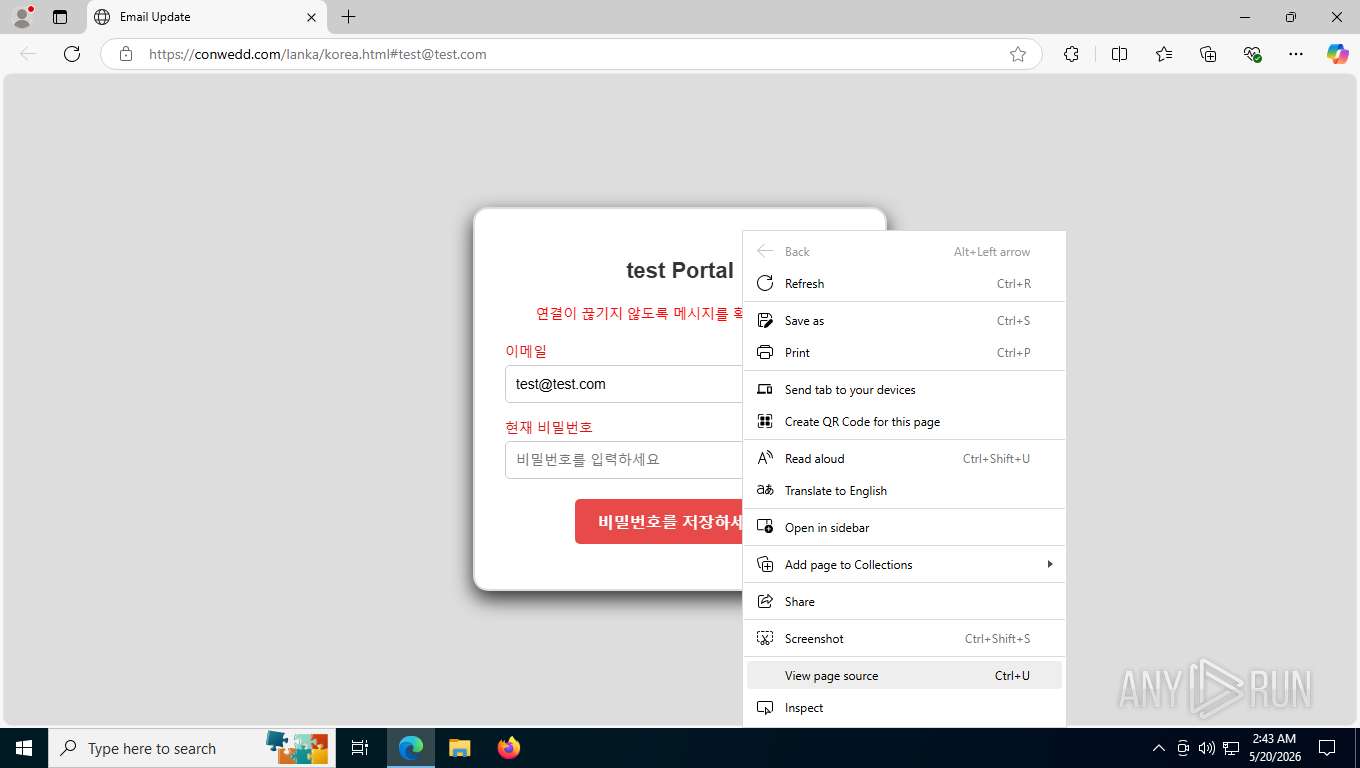This screenshot has height=768, width=1360.
Task: Select Create QR Code for this page
Action: [x=905, y=422]
